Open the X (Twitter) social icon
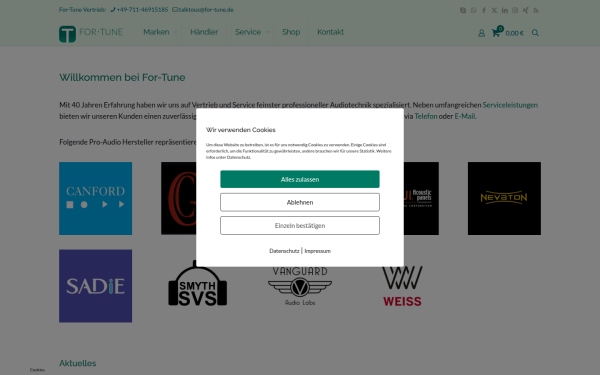 [x=494, y=10]
